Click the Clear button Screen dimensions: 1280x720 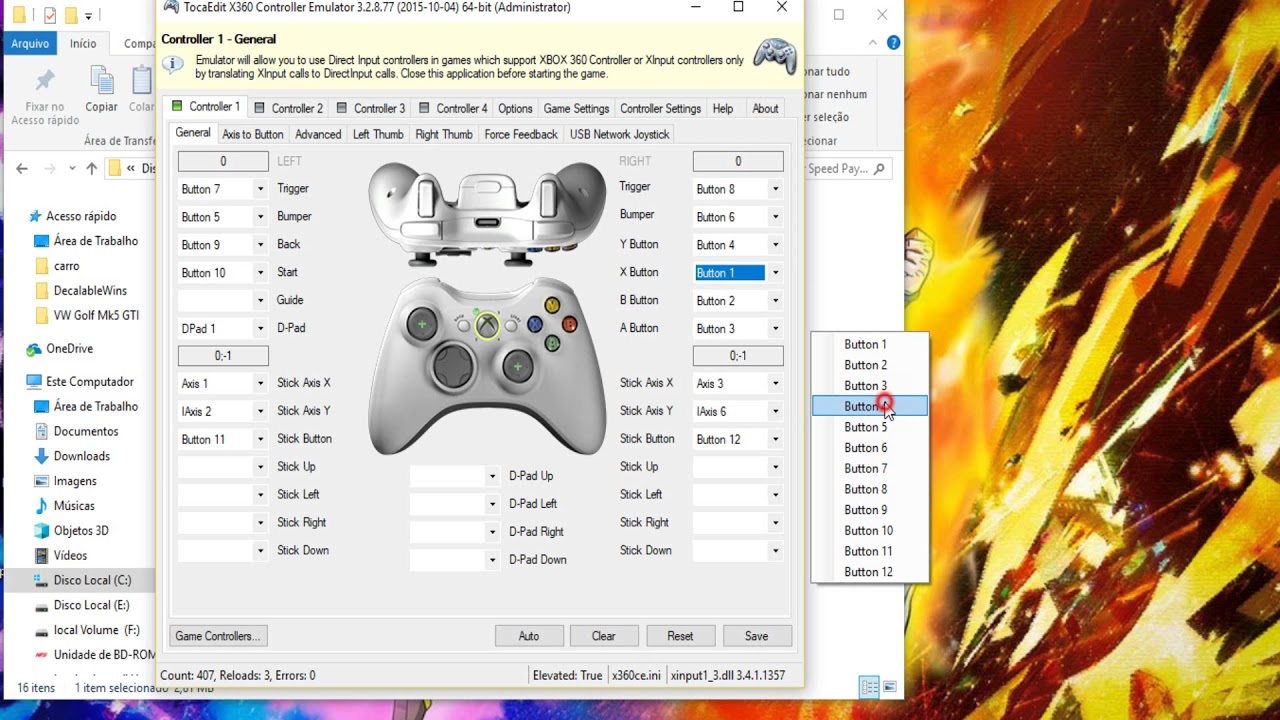[x=604, y=636]
